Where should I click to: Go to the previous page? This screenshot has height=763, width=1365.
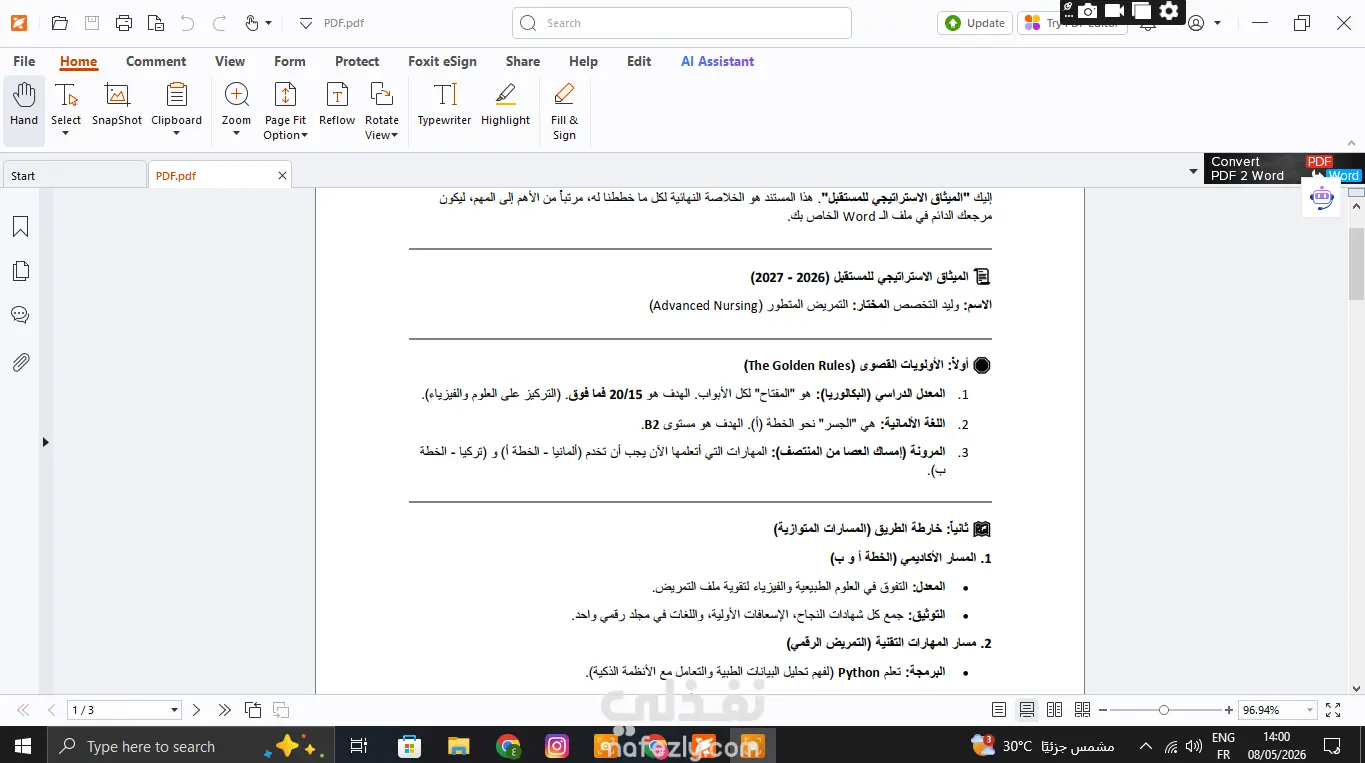click(x=51, y=710)
